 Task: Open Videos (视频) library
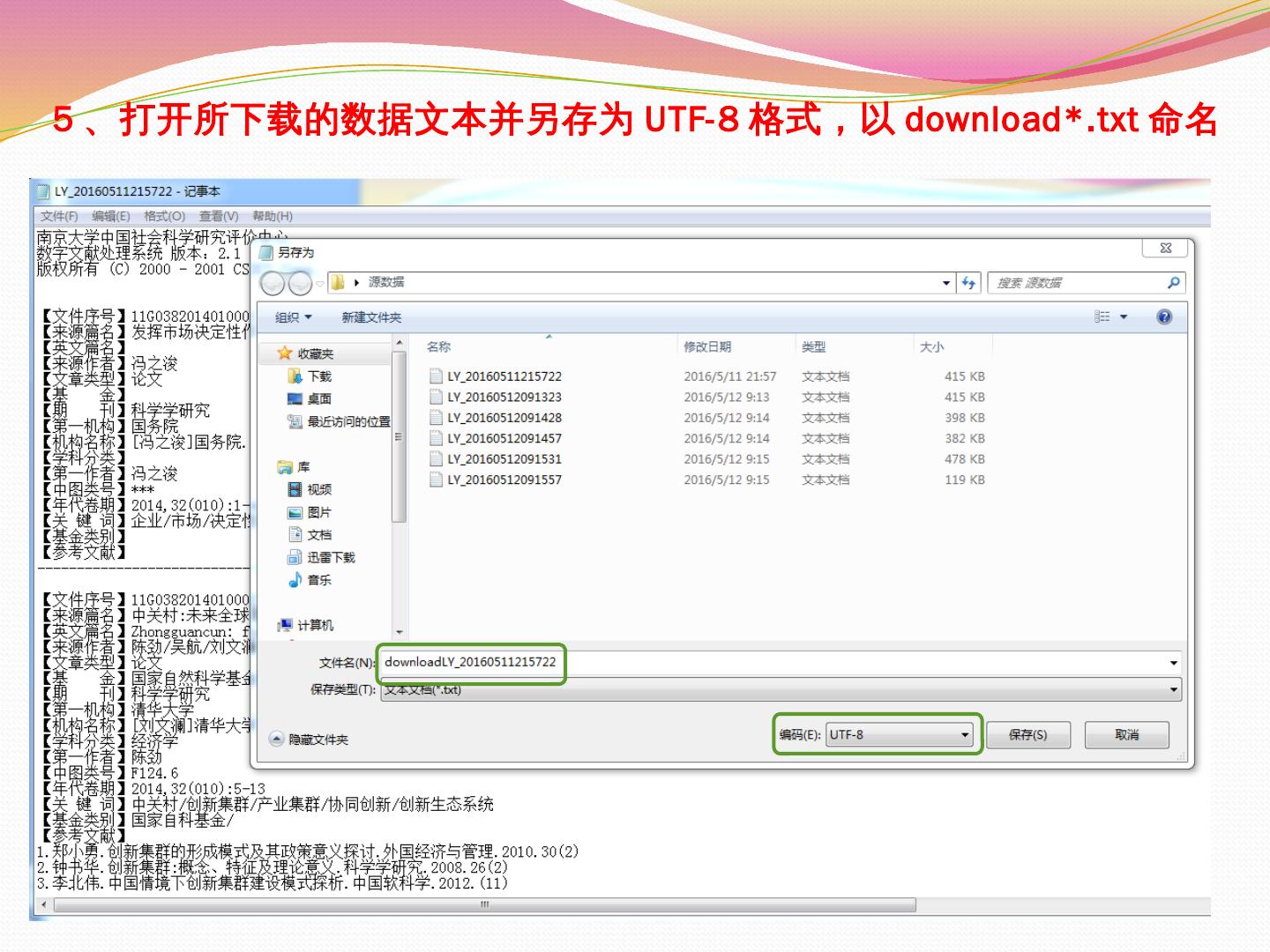point(310,489)
